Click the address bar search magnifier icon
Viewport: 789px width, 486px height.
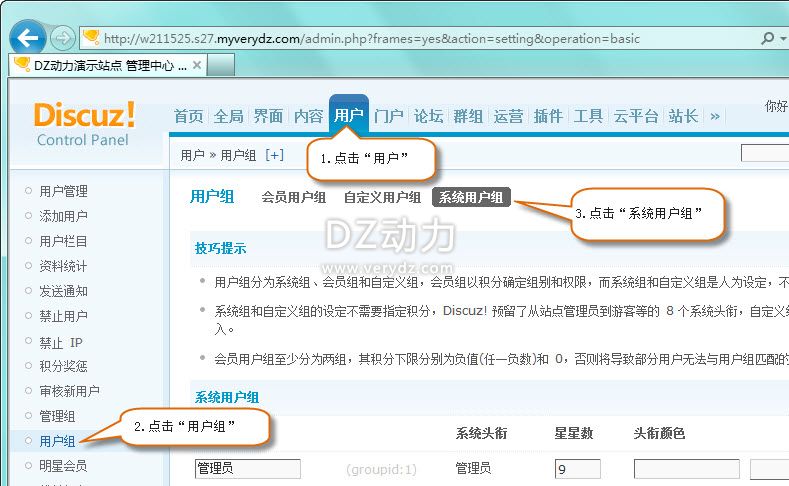coord(767,39)
